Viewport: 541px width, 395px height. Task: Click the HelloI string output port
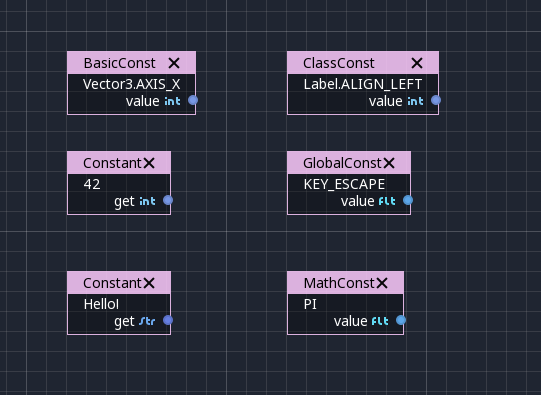click(168, 320)
